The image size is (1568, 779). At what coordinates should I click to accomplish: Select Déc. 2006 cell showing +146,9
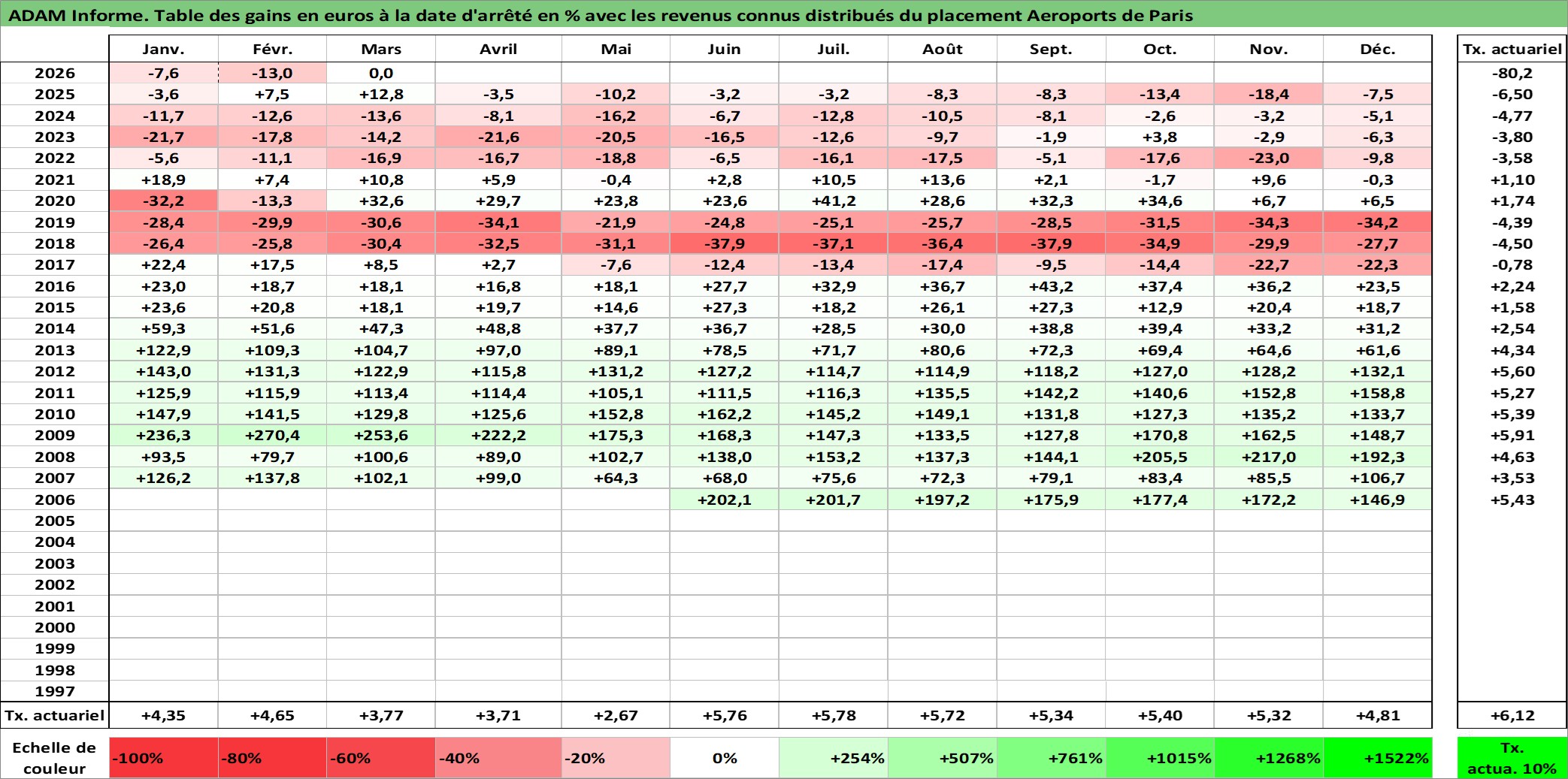coord(1378,500)
